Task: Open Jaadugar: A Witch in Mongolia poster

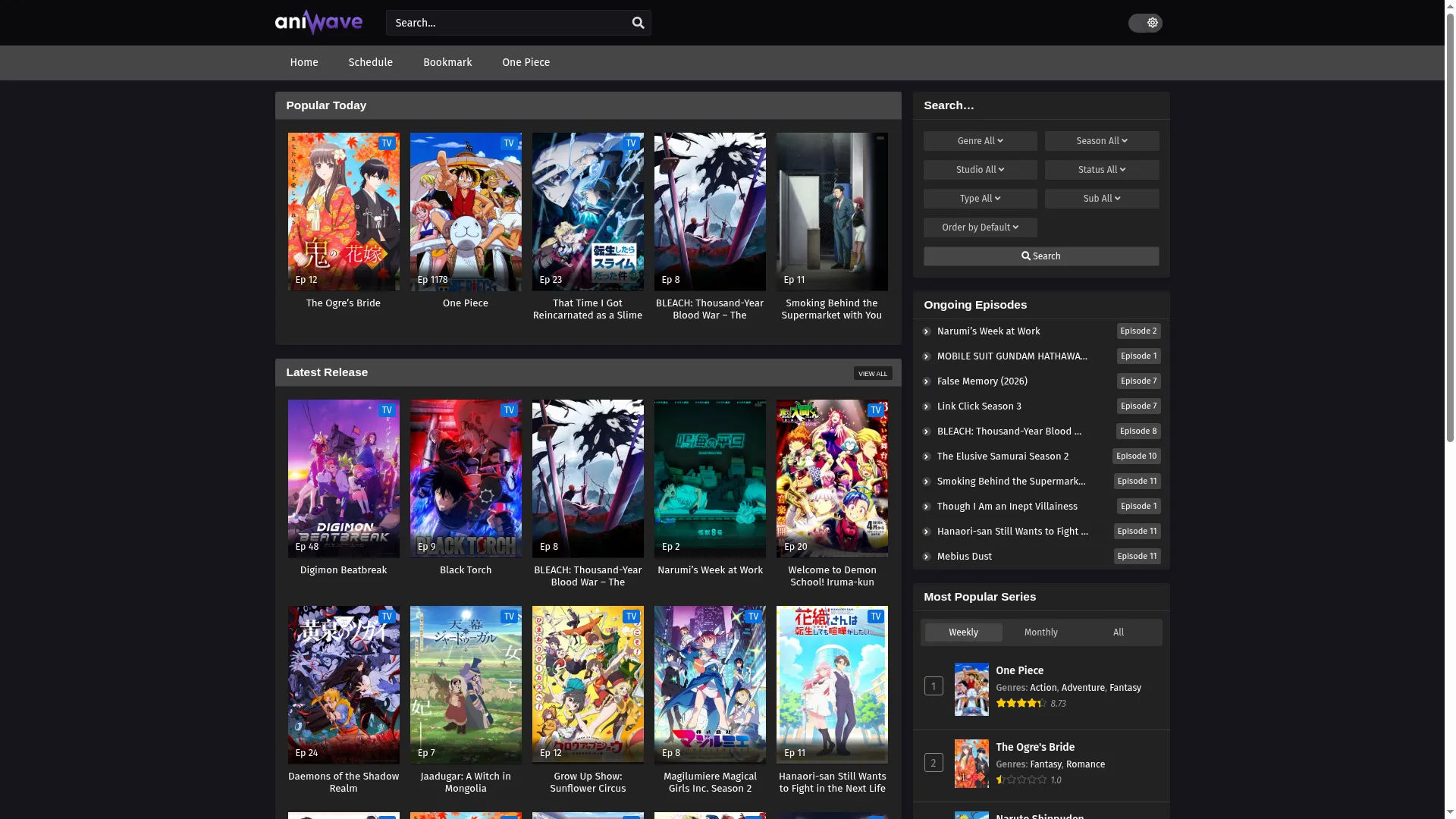Action: tap(466, 685)
